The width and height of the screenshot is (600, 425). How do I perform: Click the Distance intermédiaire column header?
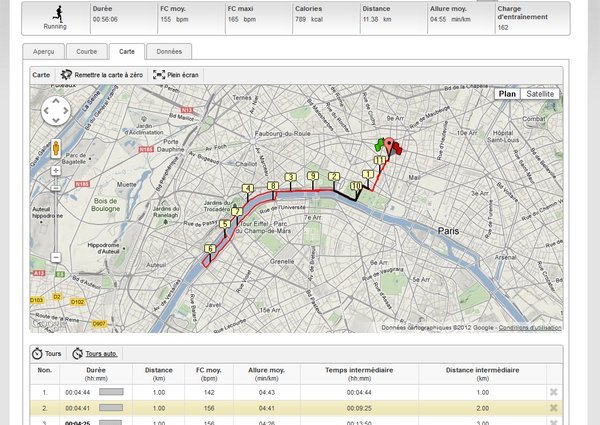click(483, 374)
